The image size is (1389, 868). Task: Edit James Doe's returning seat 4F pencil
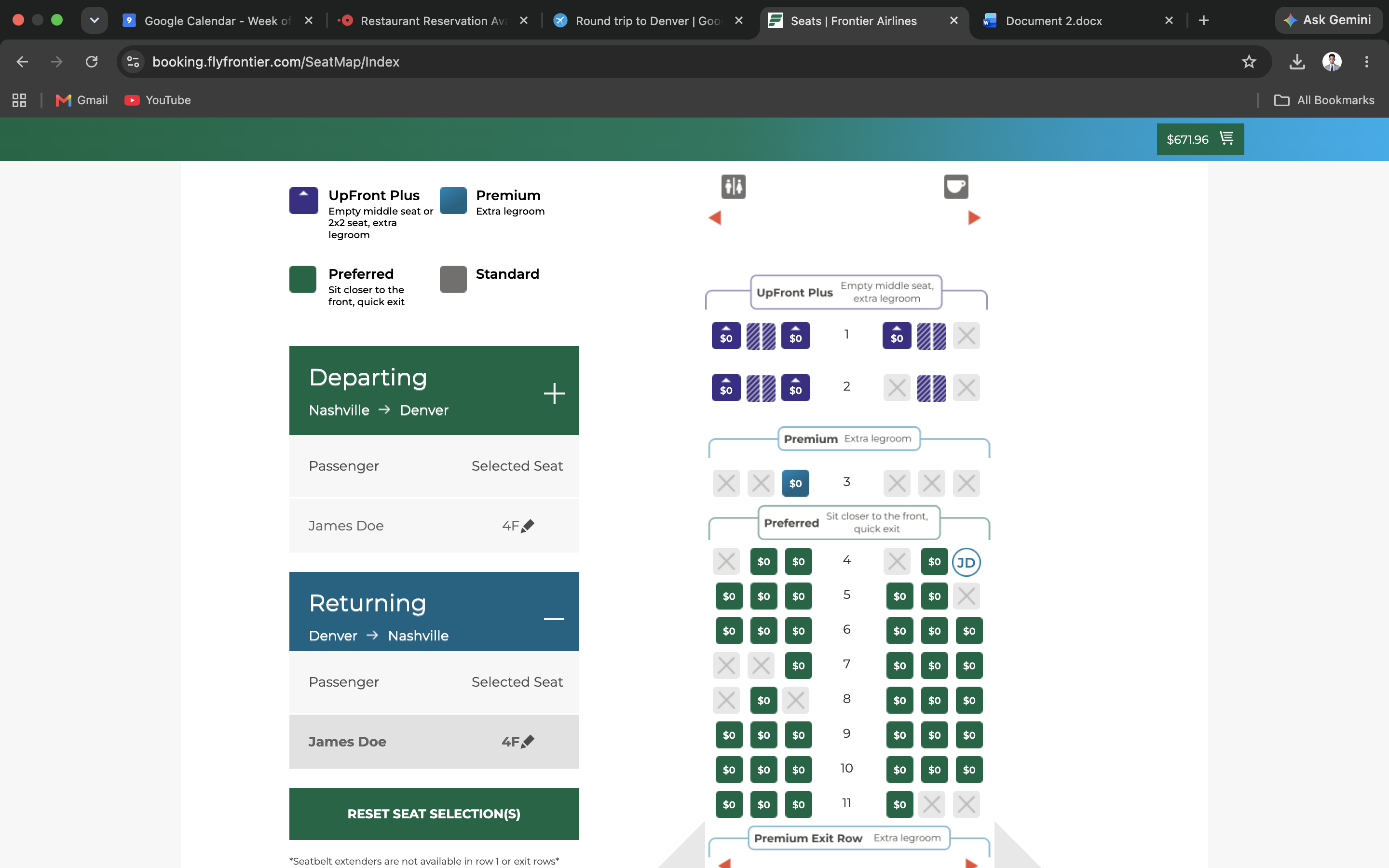(x=528, y=741)
